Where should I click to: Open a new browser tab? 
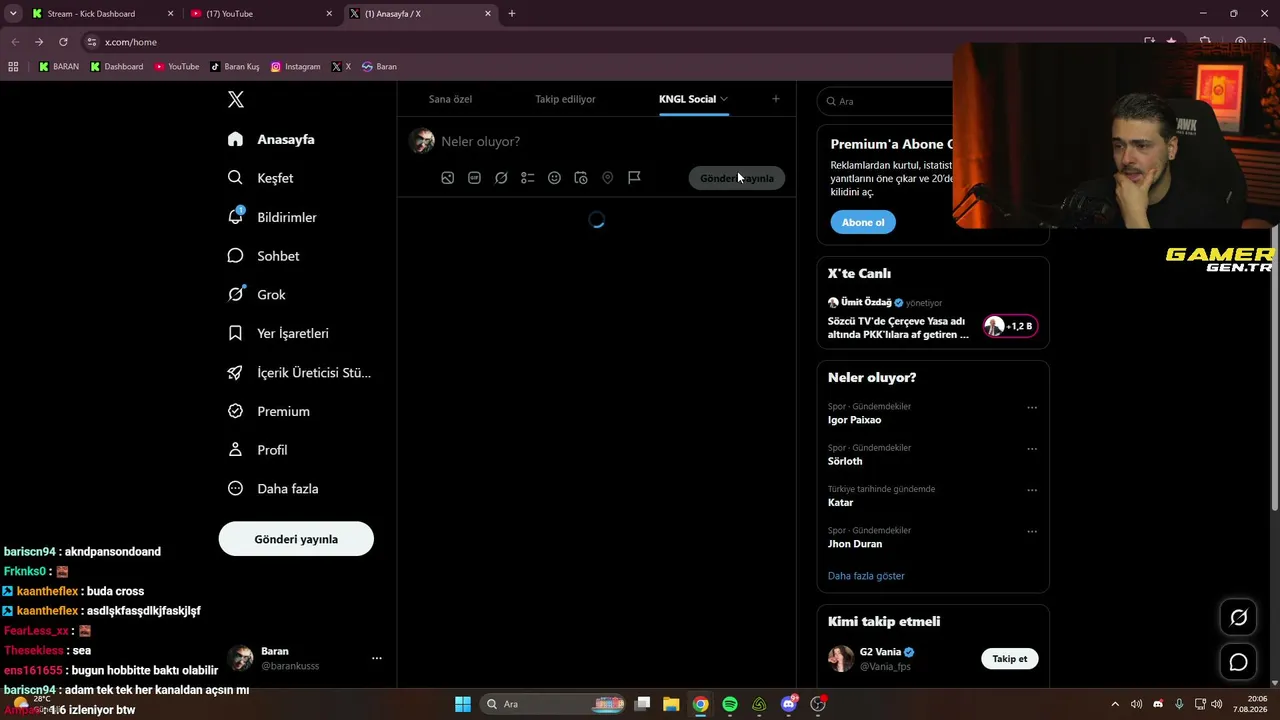coord(512,14)
